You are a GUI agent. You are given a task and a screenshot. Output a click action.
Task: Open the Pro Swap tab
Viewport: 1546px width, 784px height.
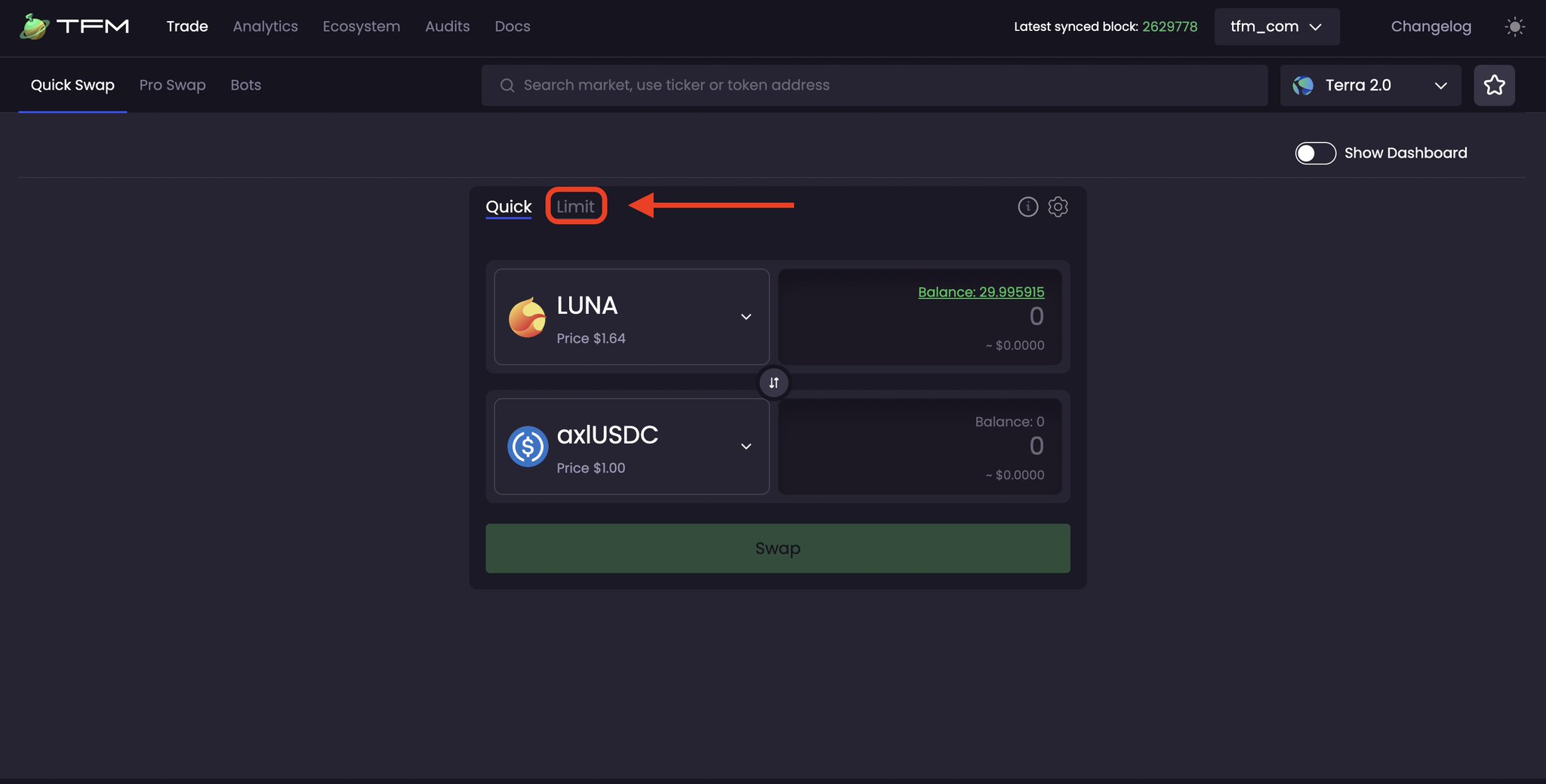point(172,85)
